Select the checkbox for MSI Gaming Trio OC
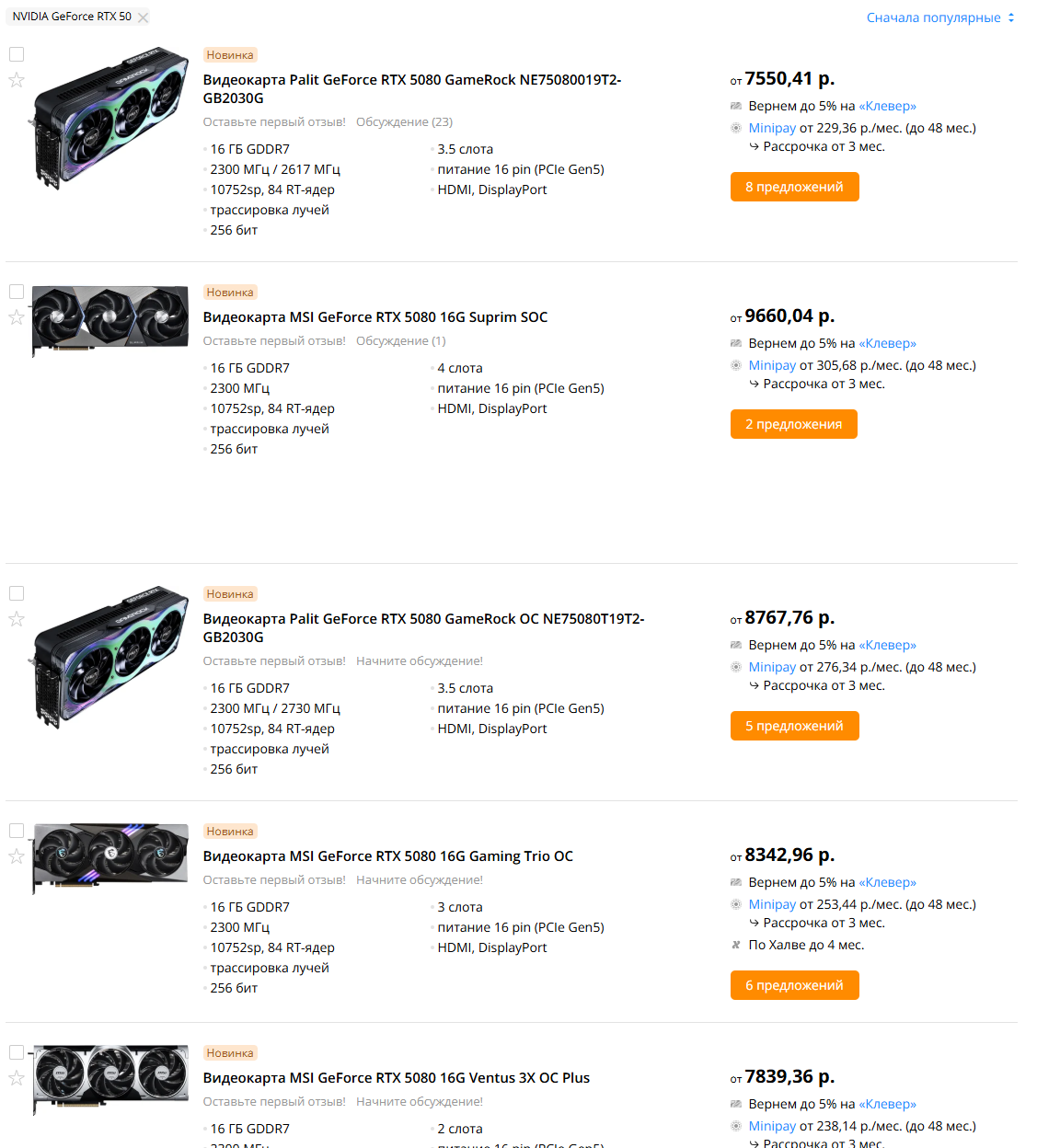 tap(17, 832)
